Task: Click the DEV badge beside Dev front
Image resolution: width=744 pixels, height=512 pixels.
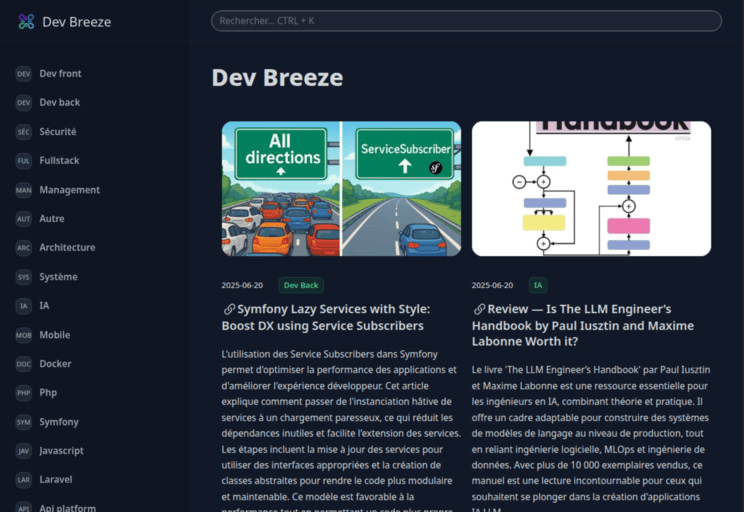Action: [x=23, y=74]
